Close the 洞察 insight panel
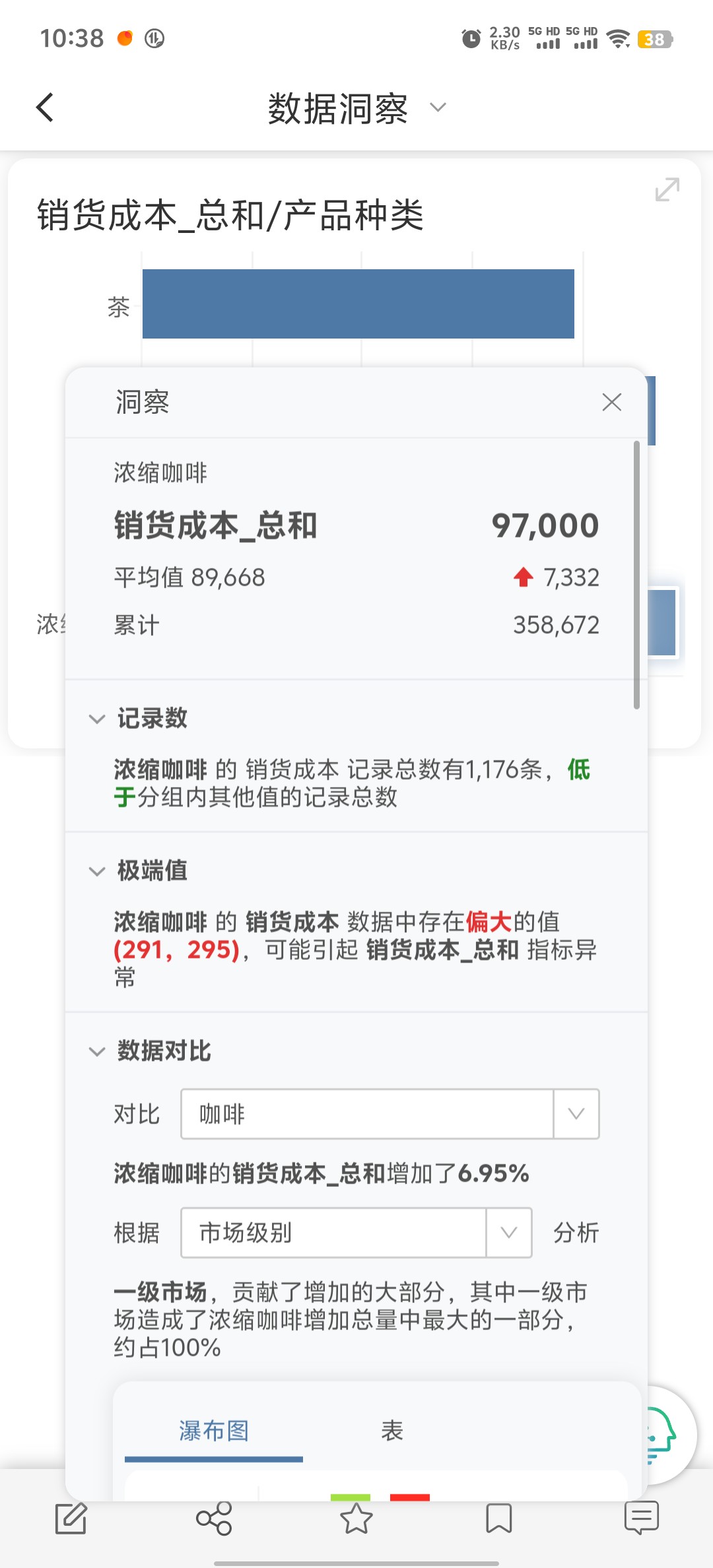 612,402
